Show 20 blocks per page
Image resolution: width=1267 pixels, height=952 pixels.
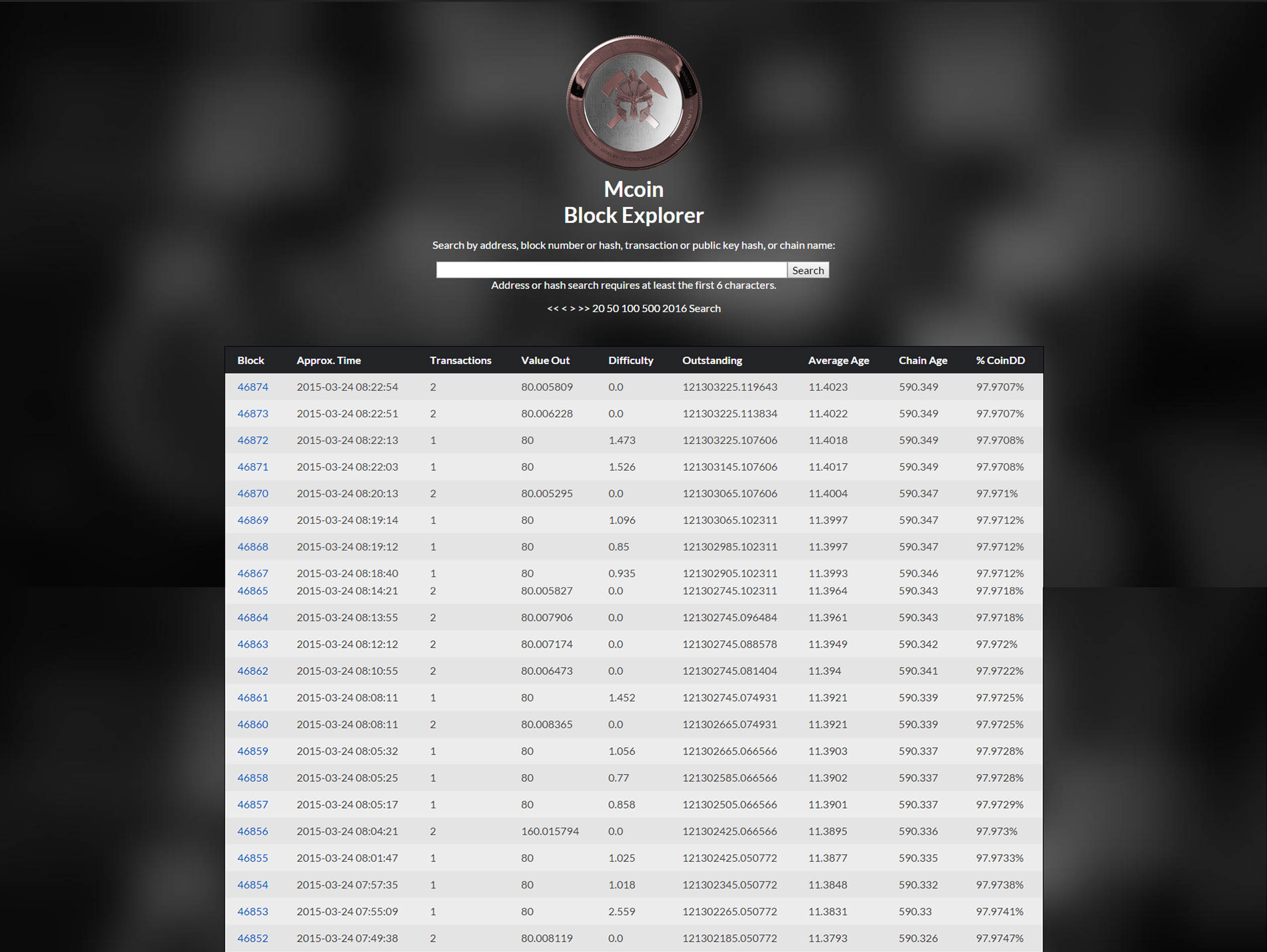(x=598, y=308)
